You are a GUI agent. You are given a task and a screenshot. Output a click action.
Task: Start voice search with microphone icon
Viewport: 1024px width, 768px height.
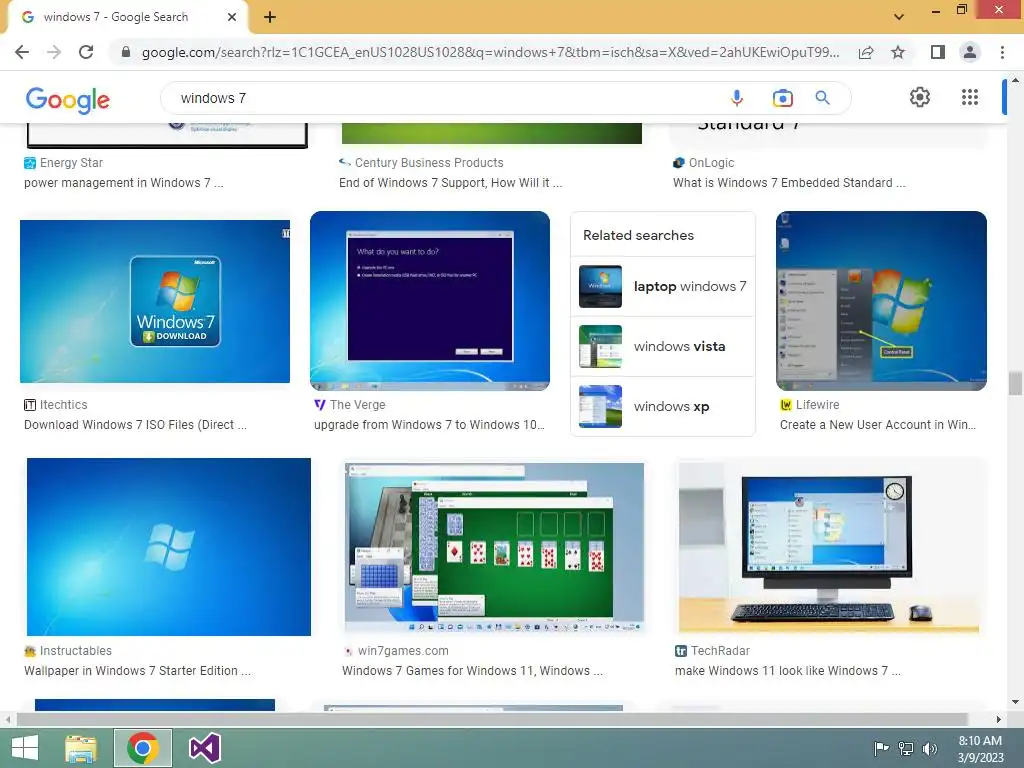pos(737,98)
